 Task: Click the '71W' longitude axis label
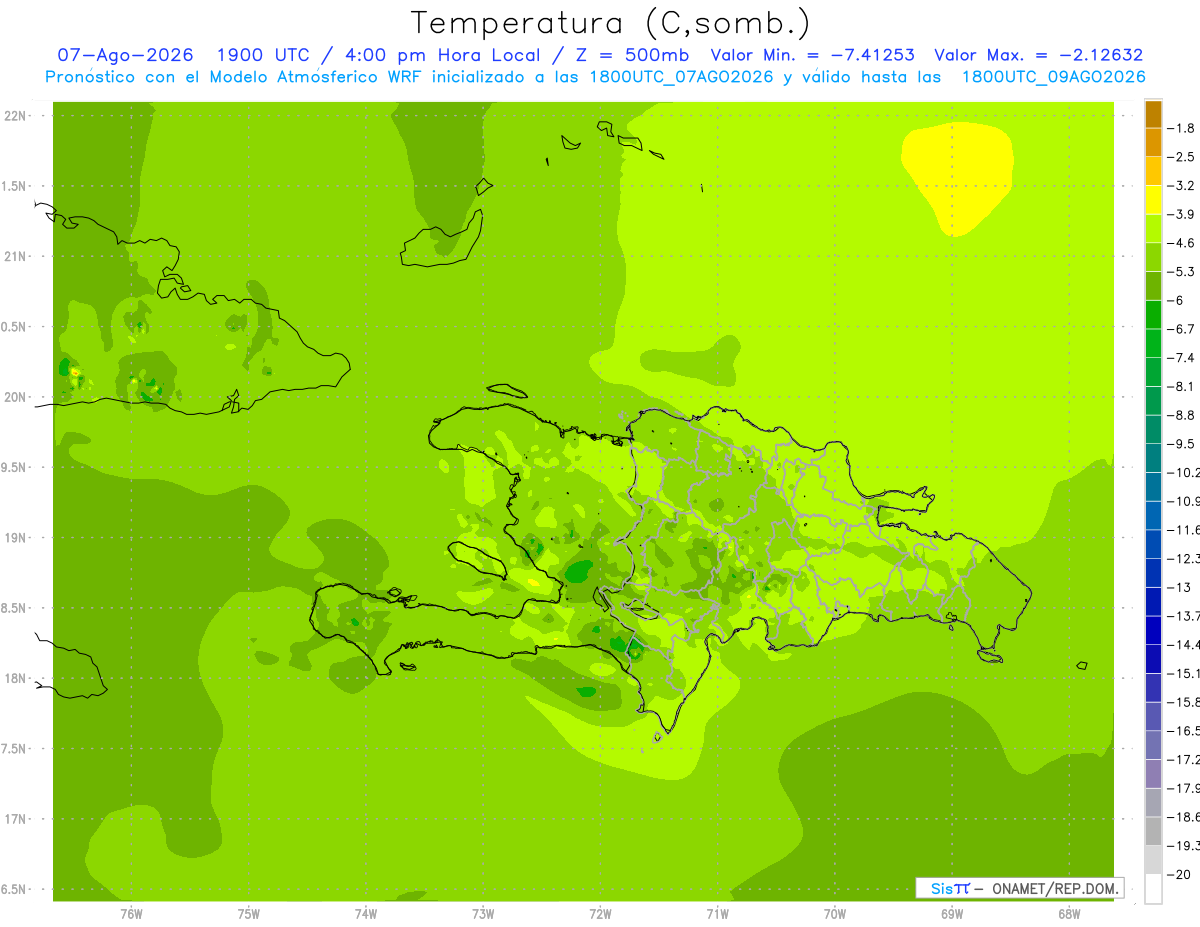pyautogui.click(x=717, y=913)
